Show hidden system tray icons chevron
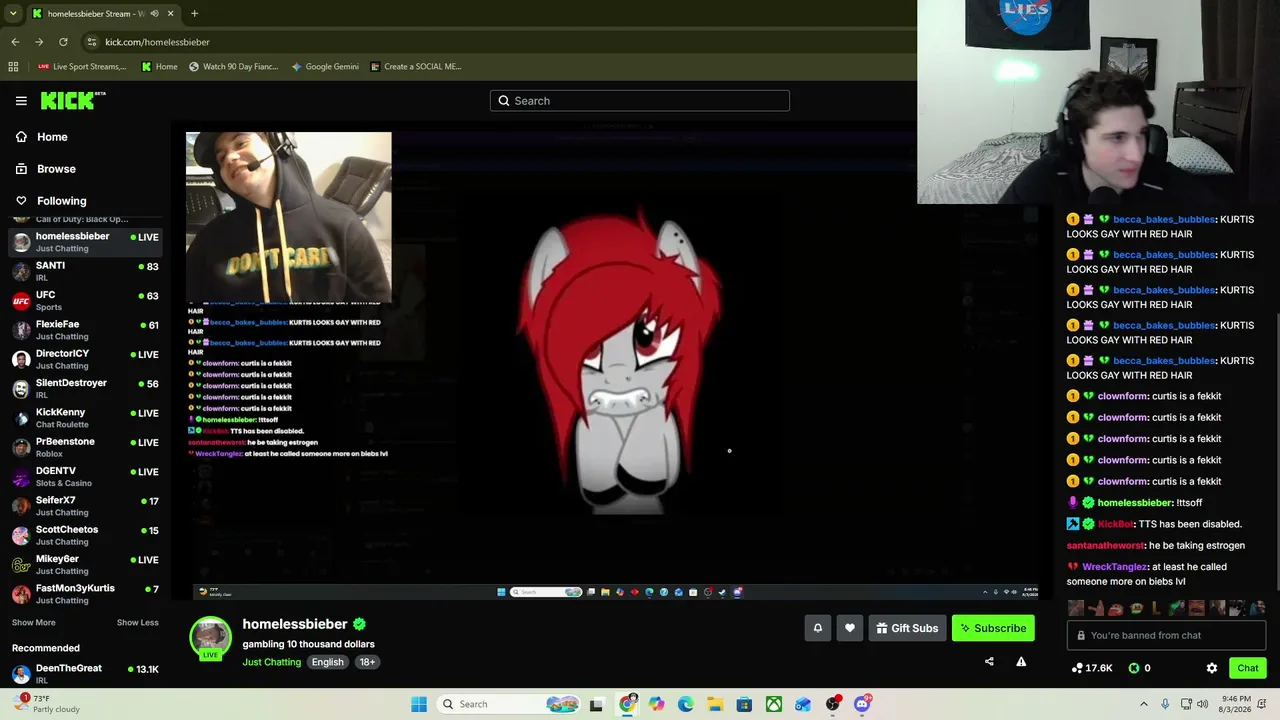 [x=1144, y=704]
